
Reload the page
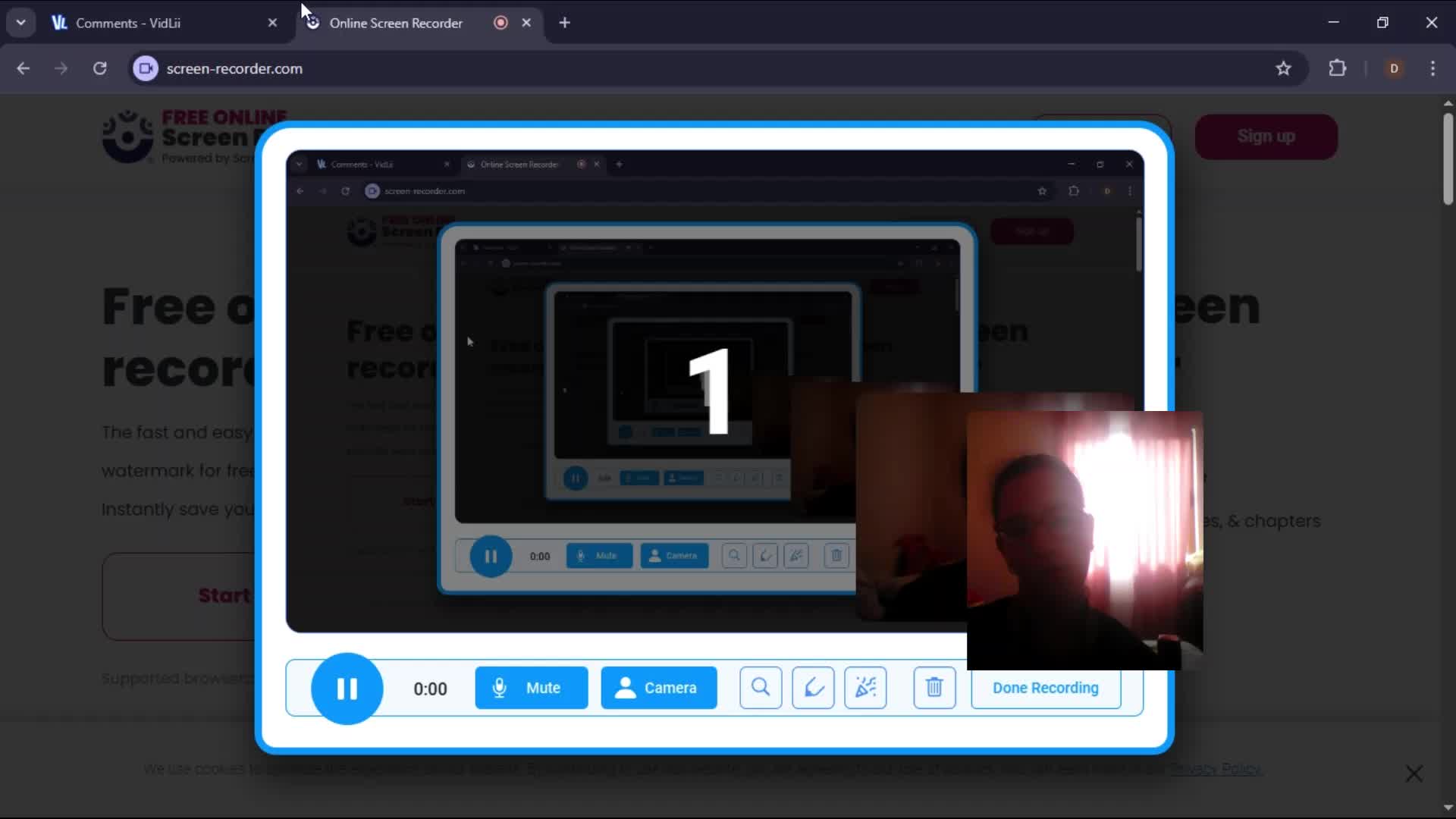click(99, 68)
